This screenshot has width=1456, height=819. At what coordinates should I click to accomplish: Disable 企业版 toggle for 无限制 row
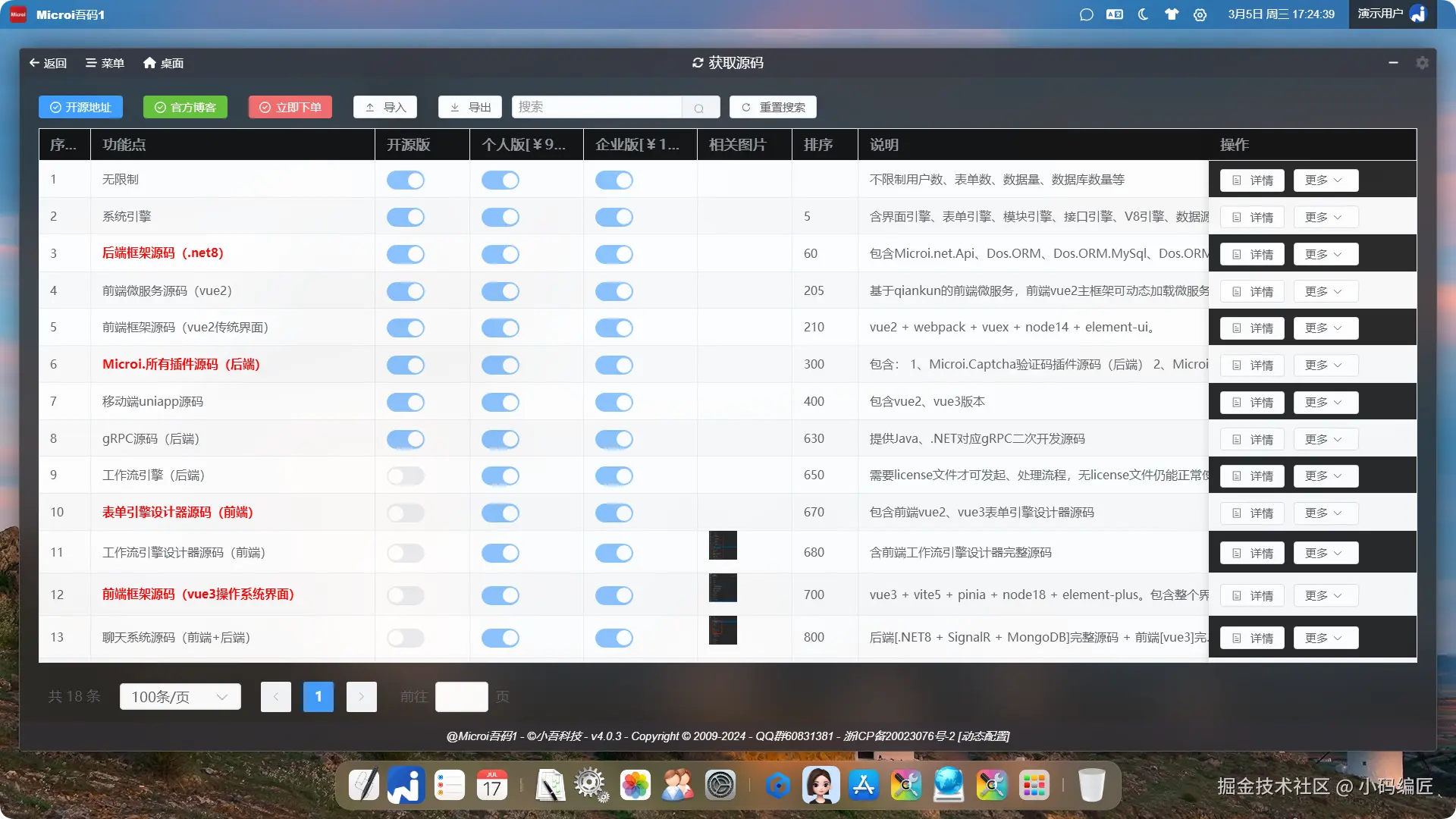point(613,180)
